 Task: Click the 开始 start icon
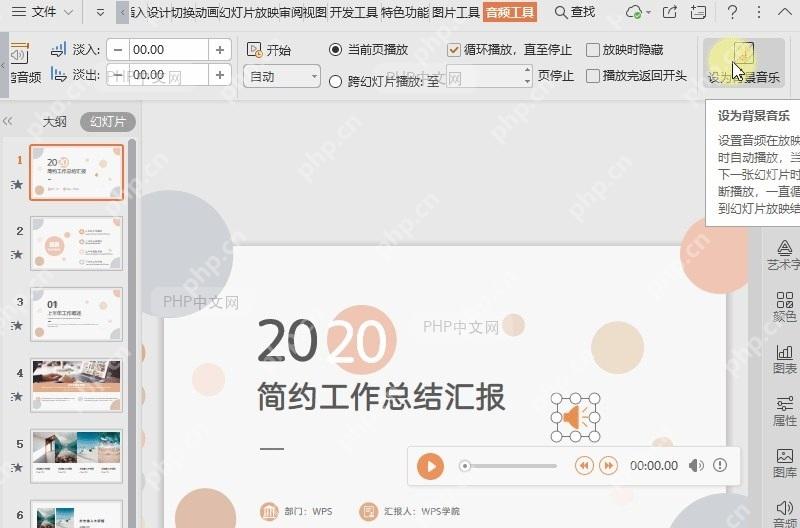[x=254, y=49]
